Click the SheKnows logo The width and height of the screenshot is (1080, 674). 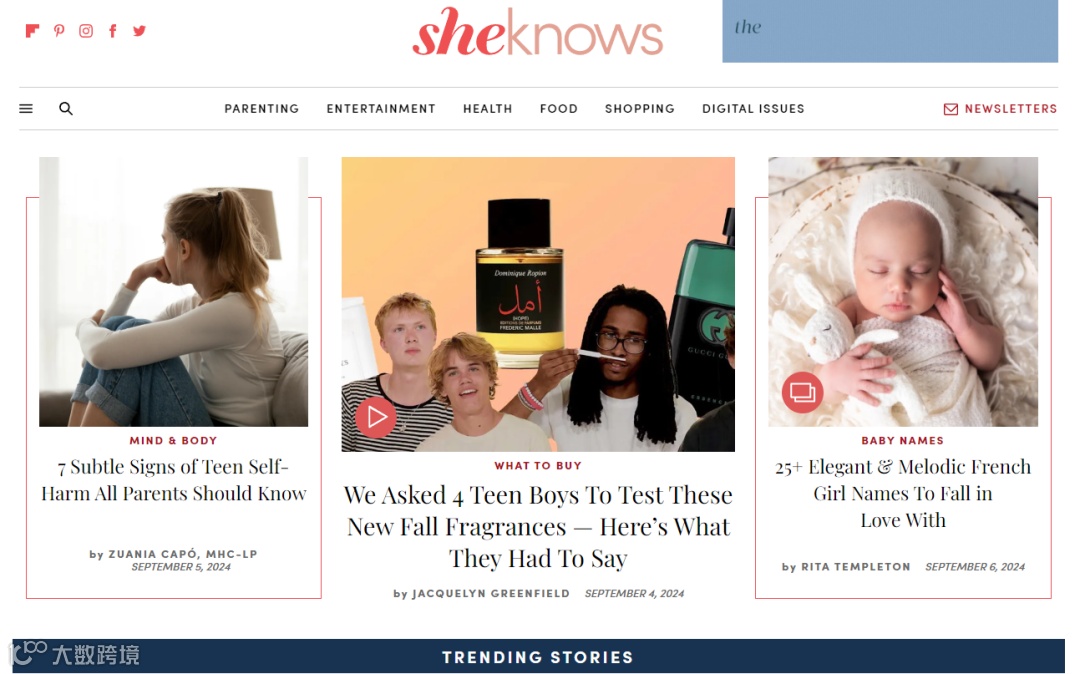pyautogui.click(x=538, y=32)
